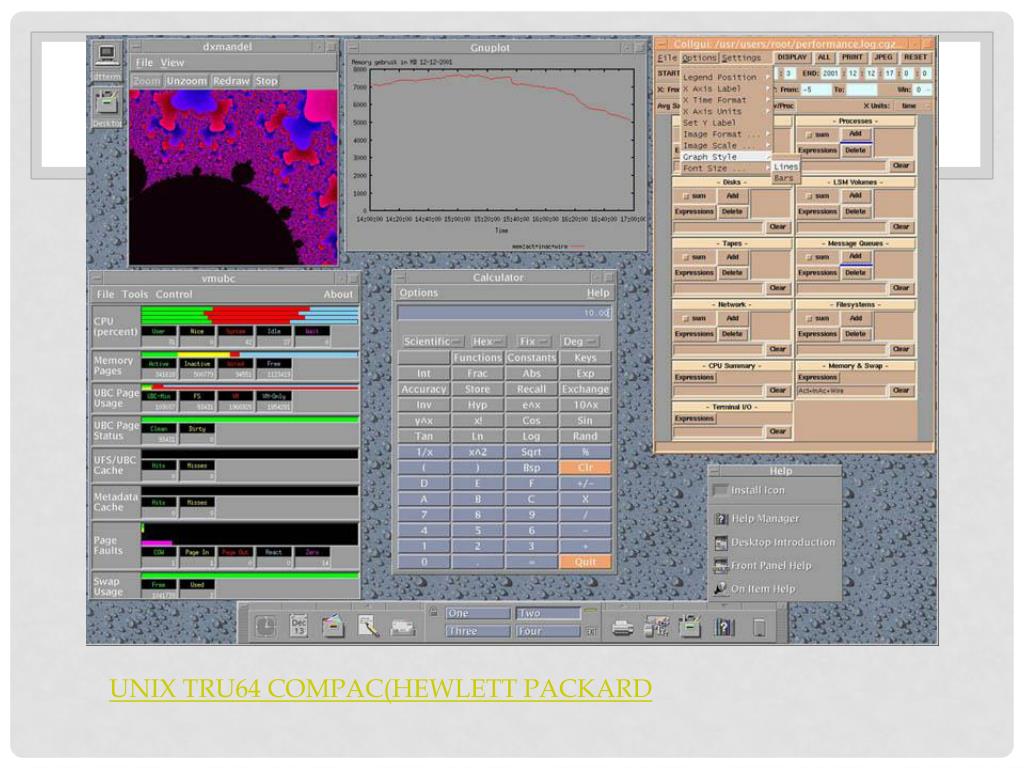Toggle the sum checkbox under Filesystems
The height and width of the screenshot is (768, 1024).
pyautogui.click(x=809, y=319)
